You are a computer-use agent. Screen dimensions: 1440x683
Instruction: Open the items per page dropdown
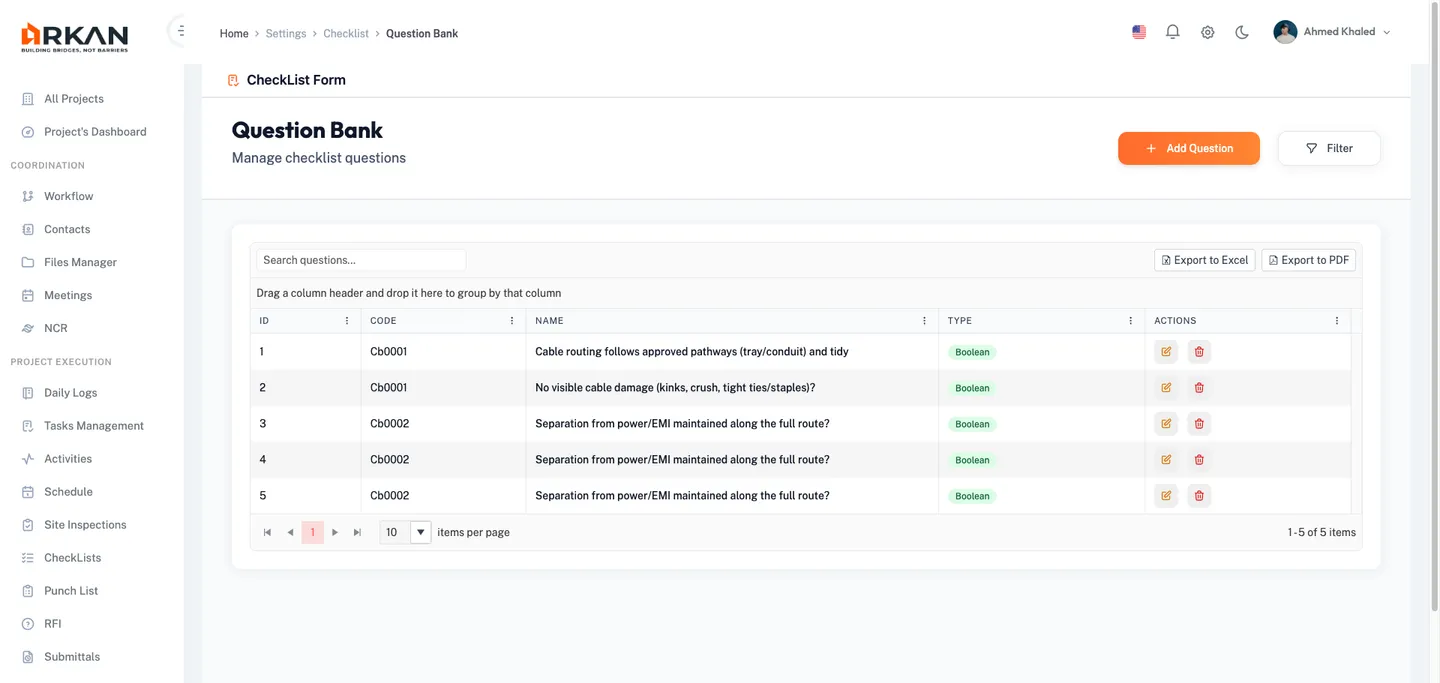419,532
